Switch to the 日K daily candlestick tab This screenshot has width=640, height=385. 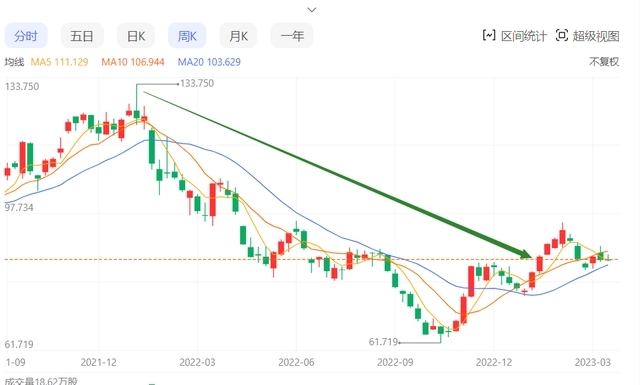tap(136, 36)
